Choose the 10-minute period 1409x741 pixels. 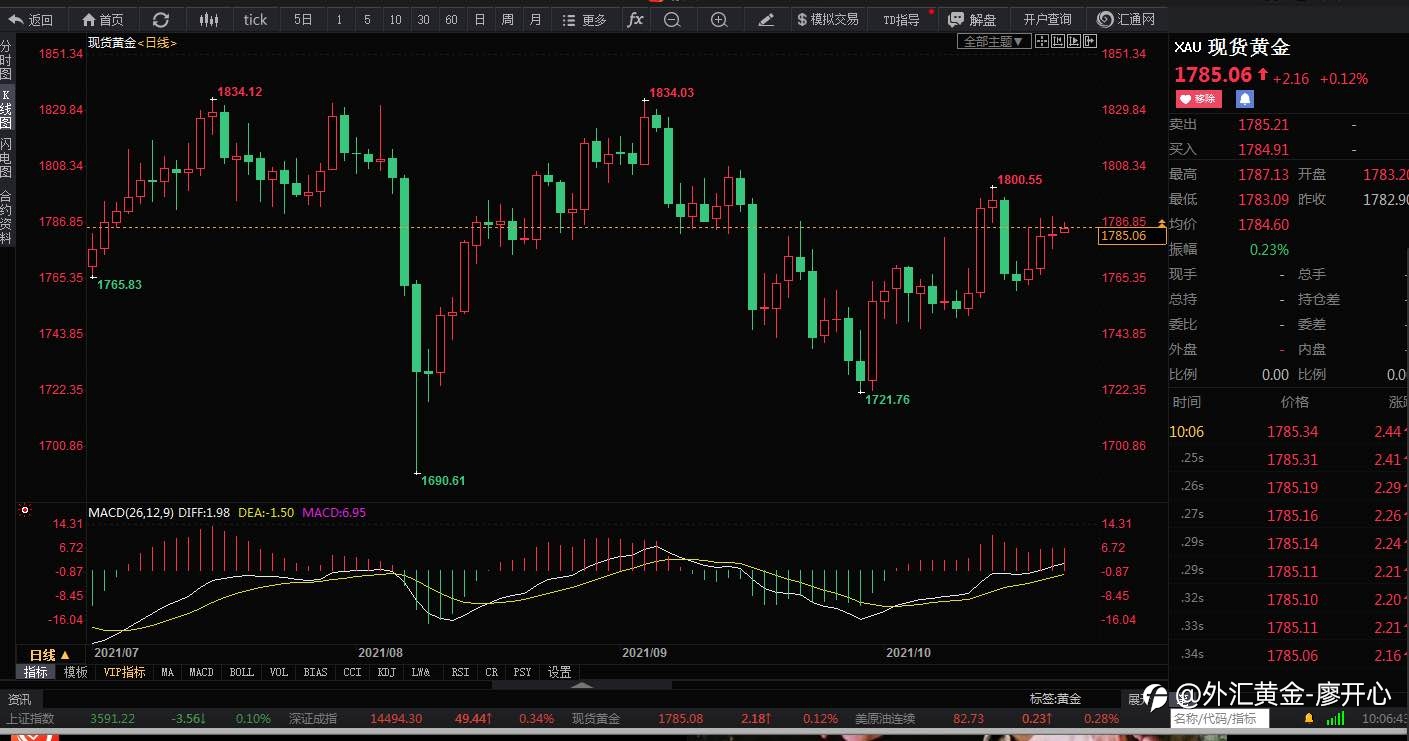[x=396, y=19]
